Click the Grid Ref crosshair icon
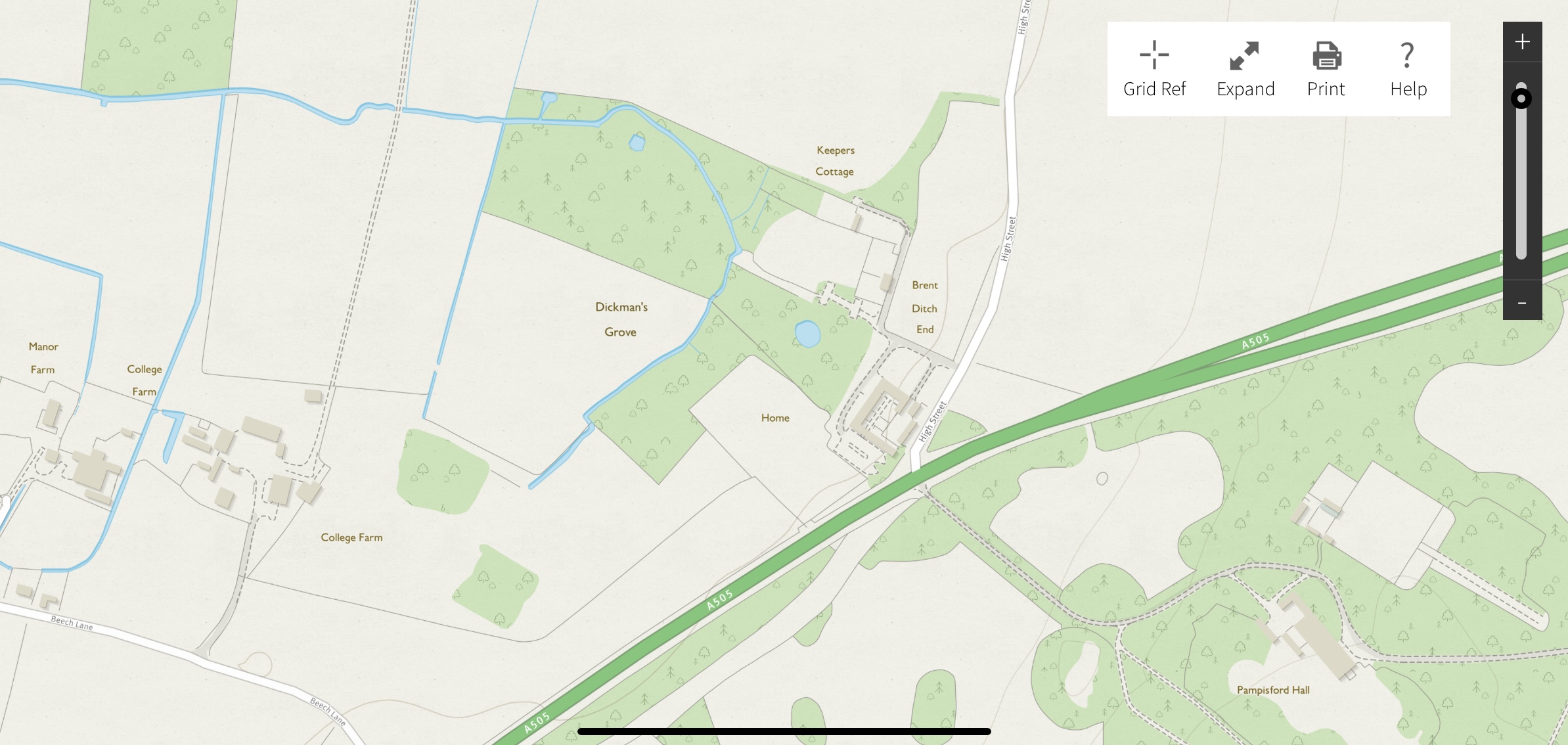1568x745 pixels. tap(1154, 55)
